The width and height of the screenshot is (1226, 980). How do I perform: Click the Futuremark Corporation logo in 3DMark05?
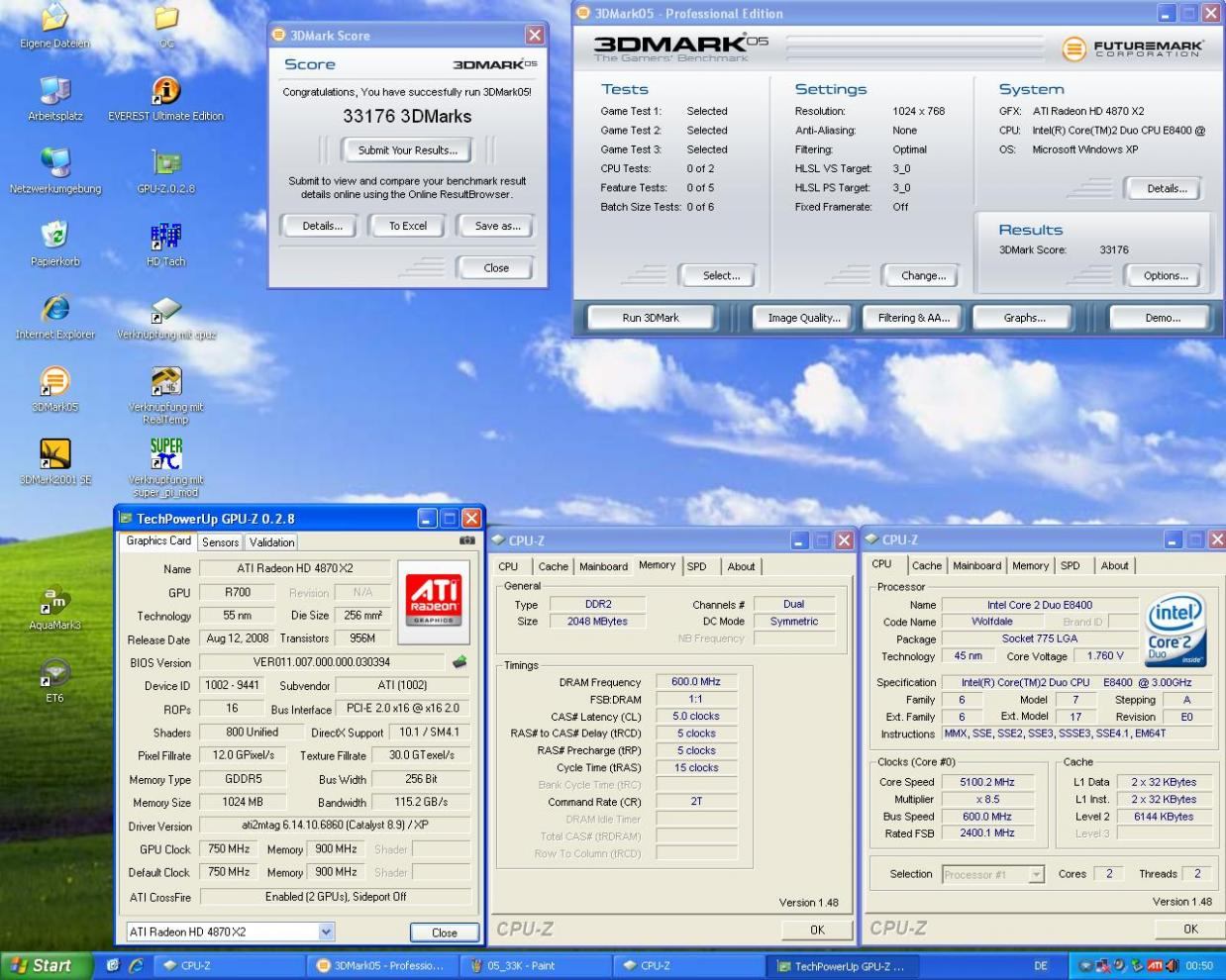click(x=1132, y=48)
